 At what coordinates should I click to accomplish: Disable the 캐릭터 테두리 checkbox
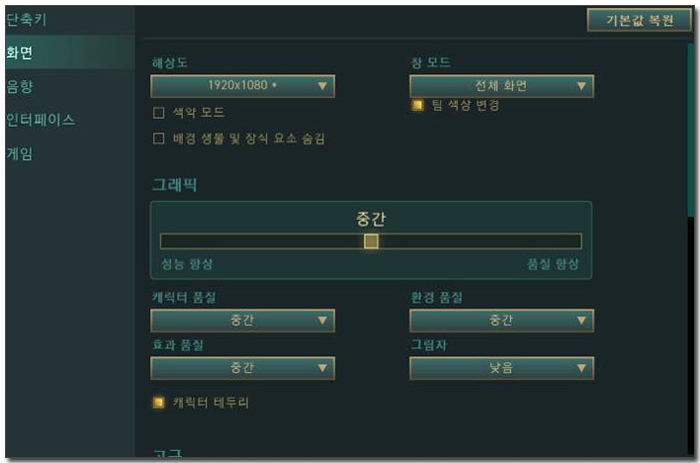click(158, 402)
